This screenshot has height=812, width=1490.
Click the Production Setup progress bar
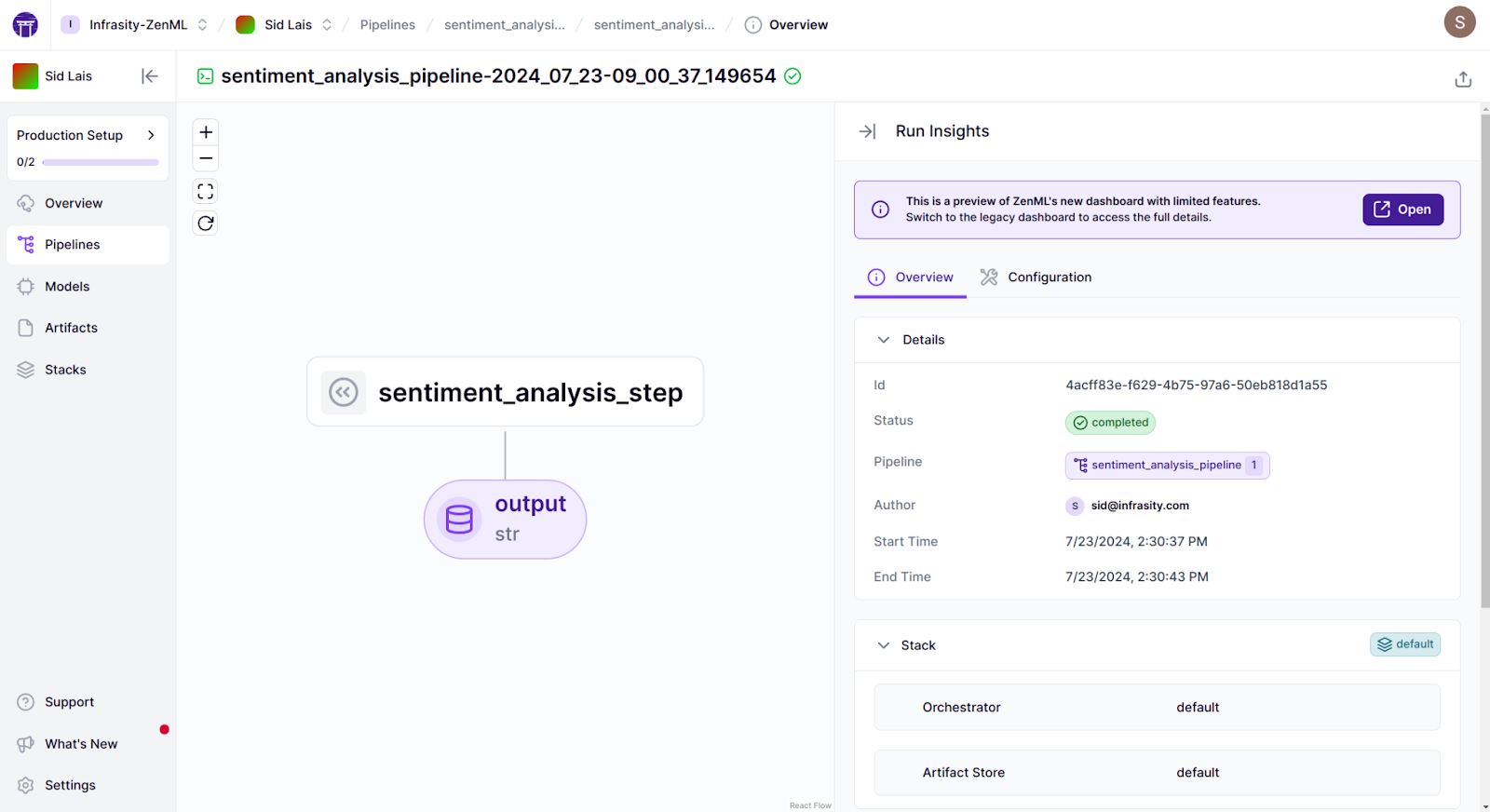(x=101, y=162)
